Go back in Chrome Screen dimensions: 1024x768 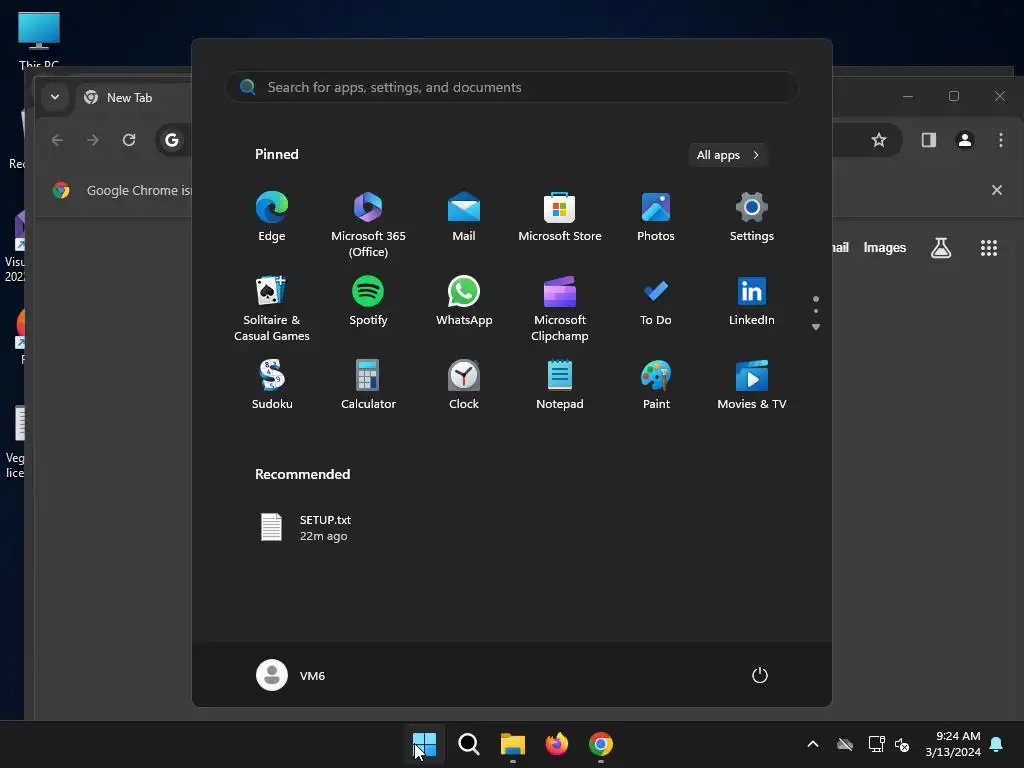57,140
